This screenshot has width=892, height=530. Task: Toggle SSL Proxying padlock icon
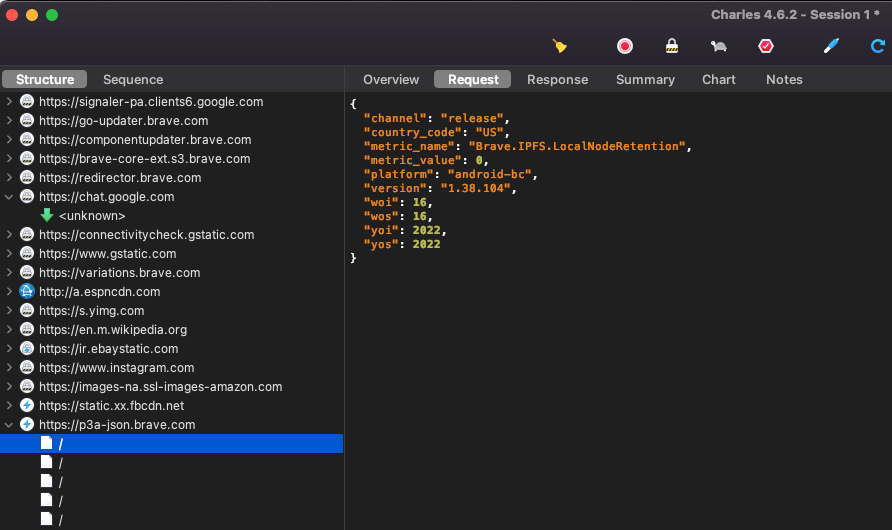672,46
